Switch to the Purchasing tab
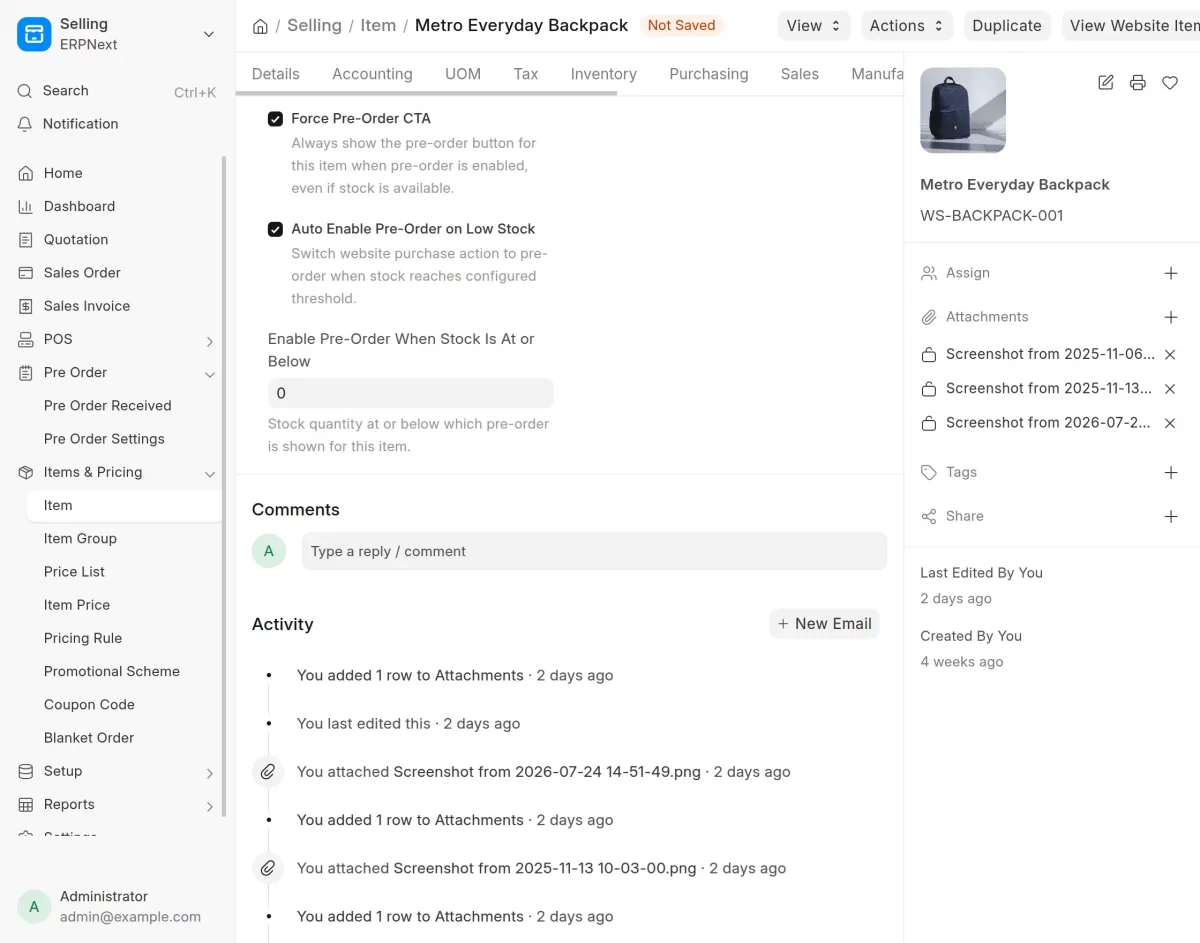 click(709, 74)
